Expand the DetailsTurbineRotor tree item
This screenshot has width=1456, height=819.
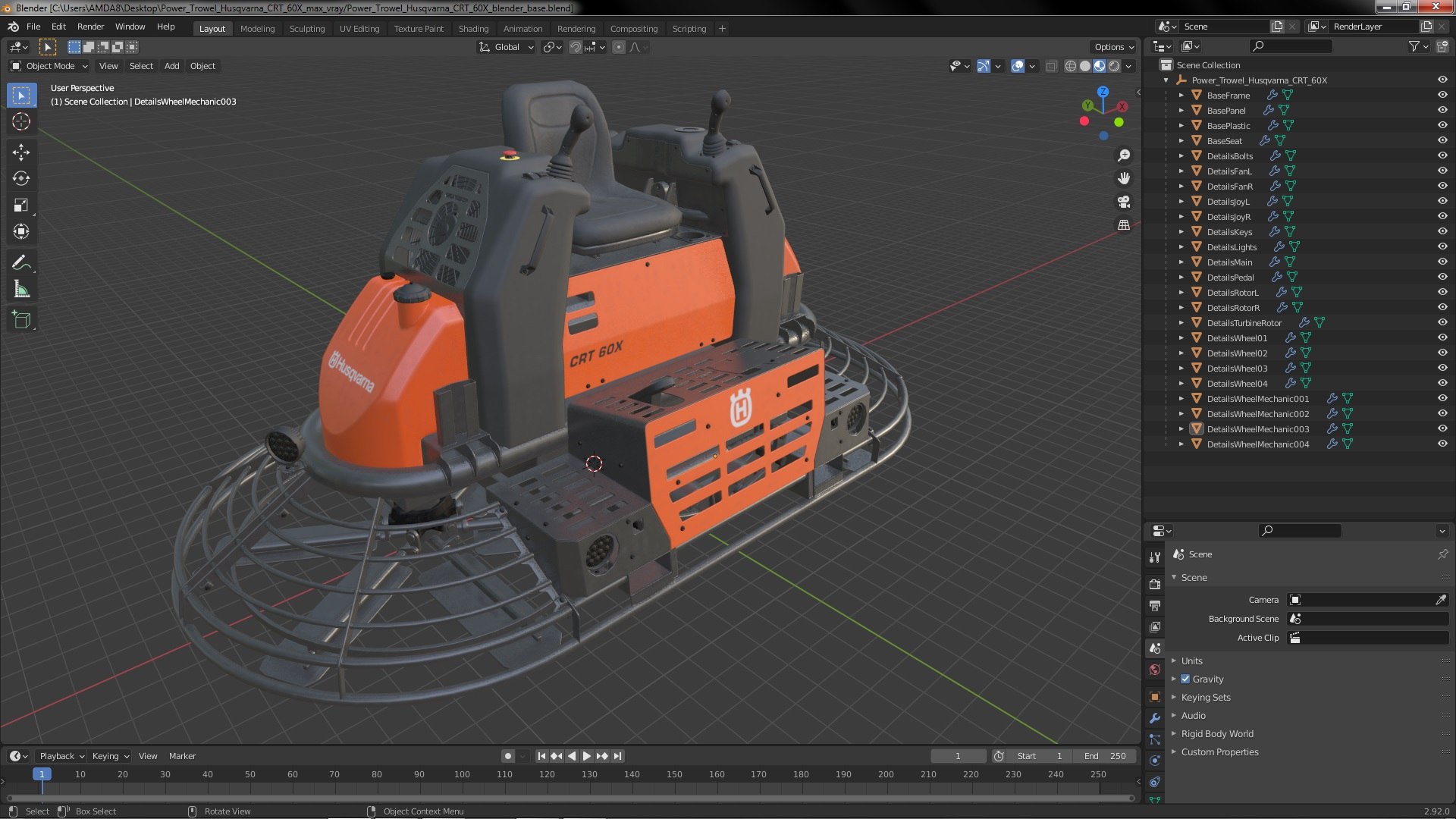pos(1181,322)
